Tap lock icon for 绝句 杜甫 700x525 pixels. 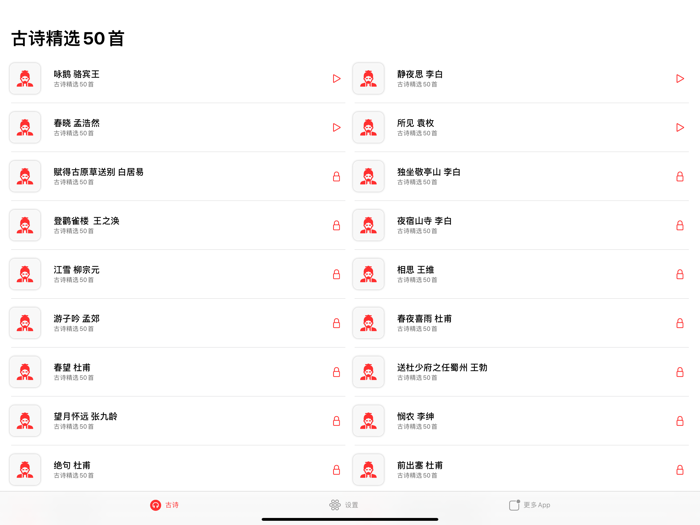pos(337,470)
